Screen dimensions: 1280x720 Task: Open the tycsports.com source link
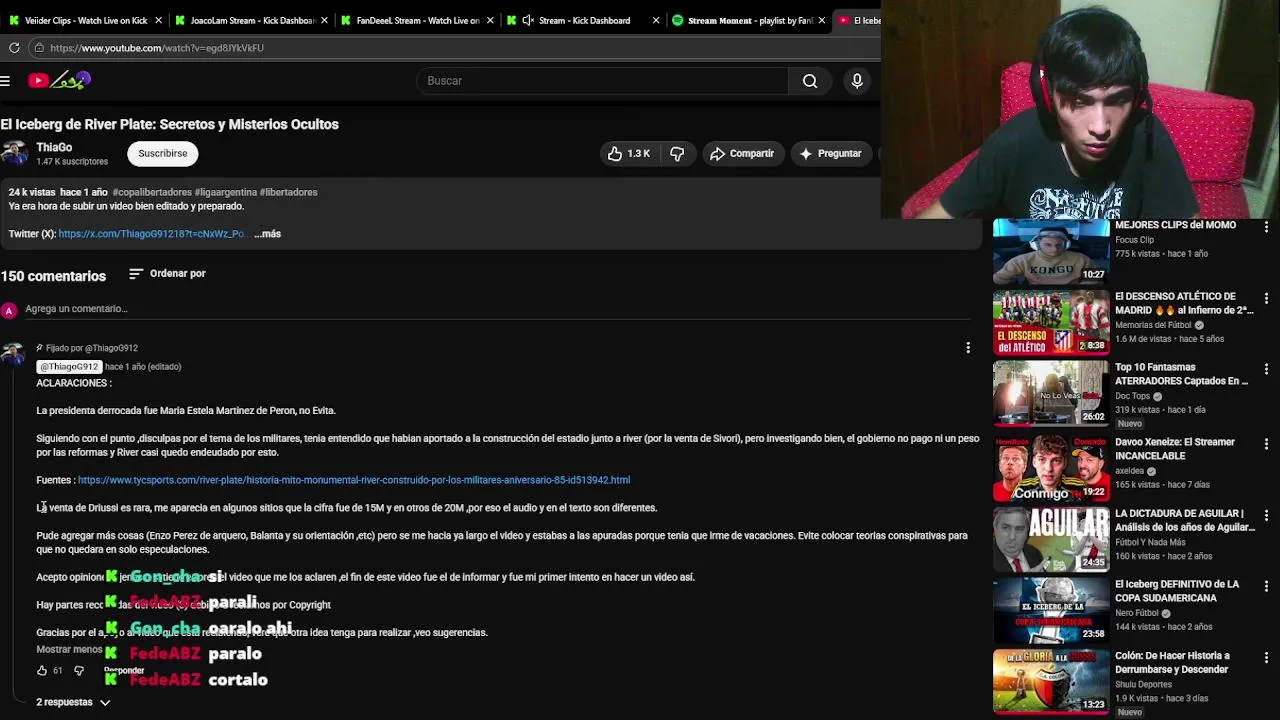(354, 480)
